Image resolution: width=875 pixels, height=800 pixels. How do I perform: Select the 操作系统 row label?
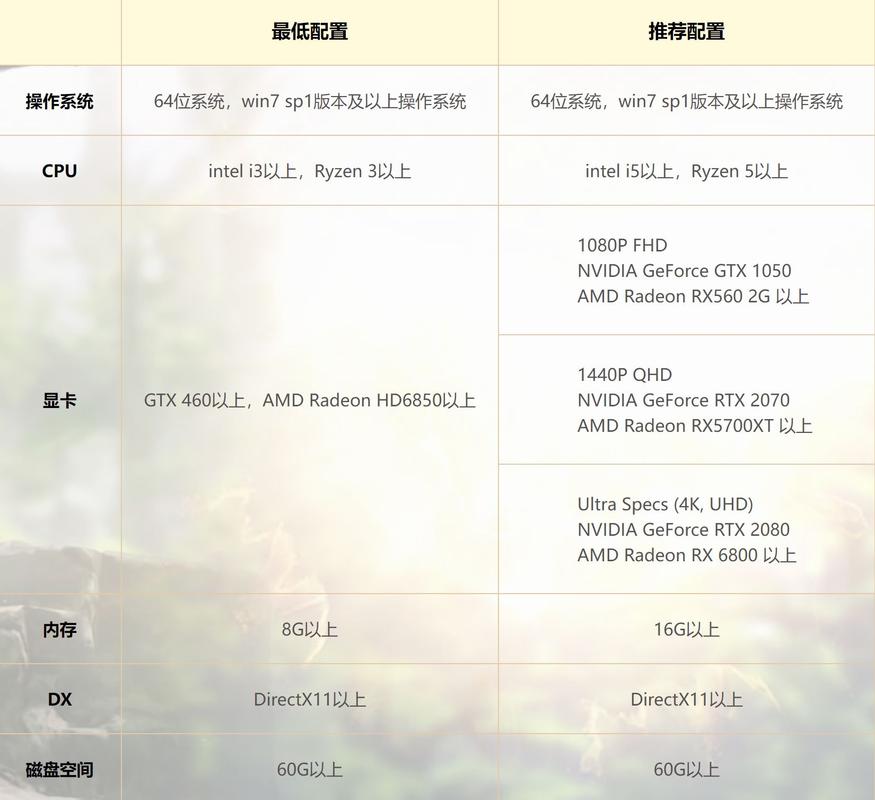[59, 101]
